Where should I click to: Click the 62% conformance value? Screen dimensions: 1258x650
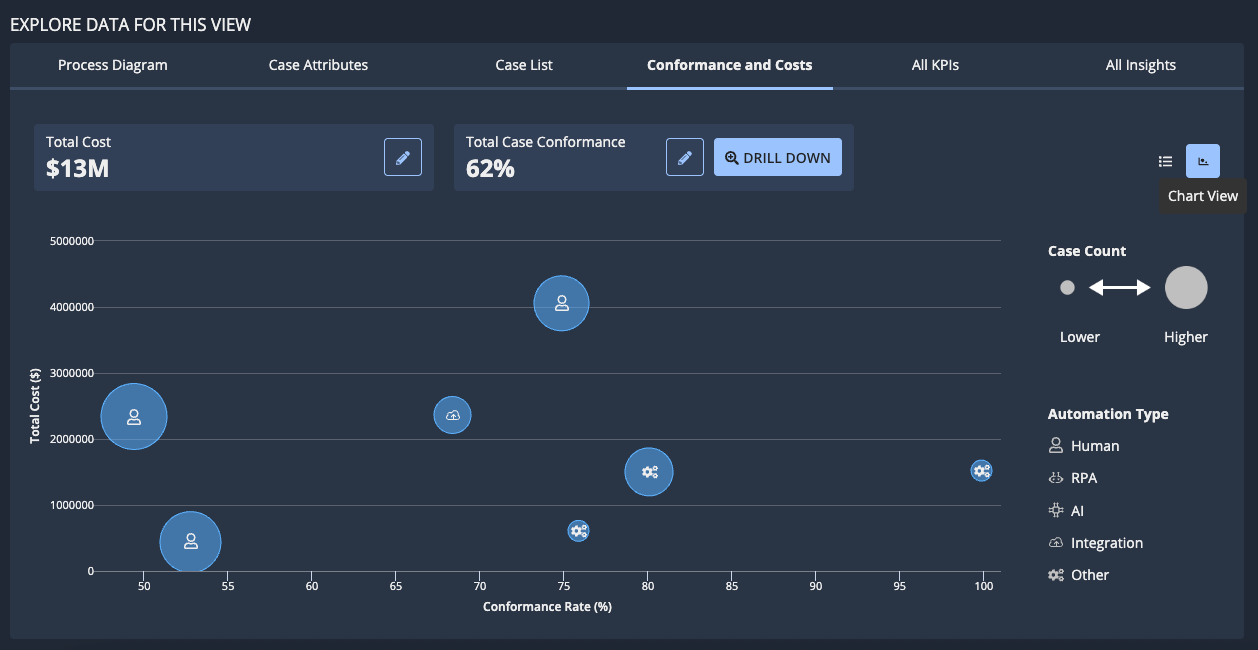pos(490,168)
